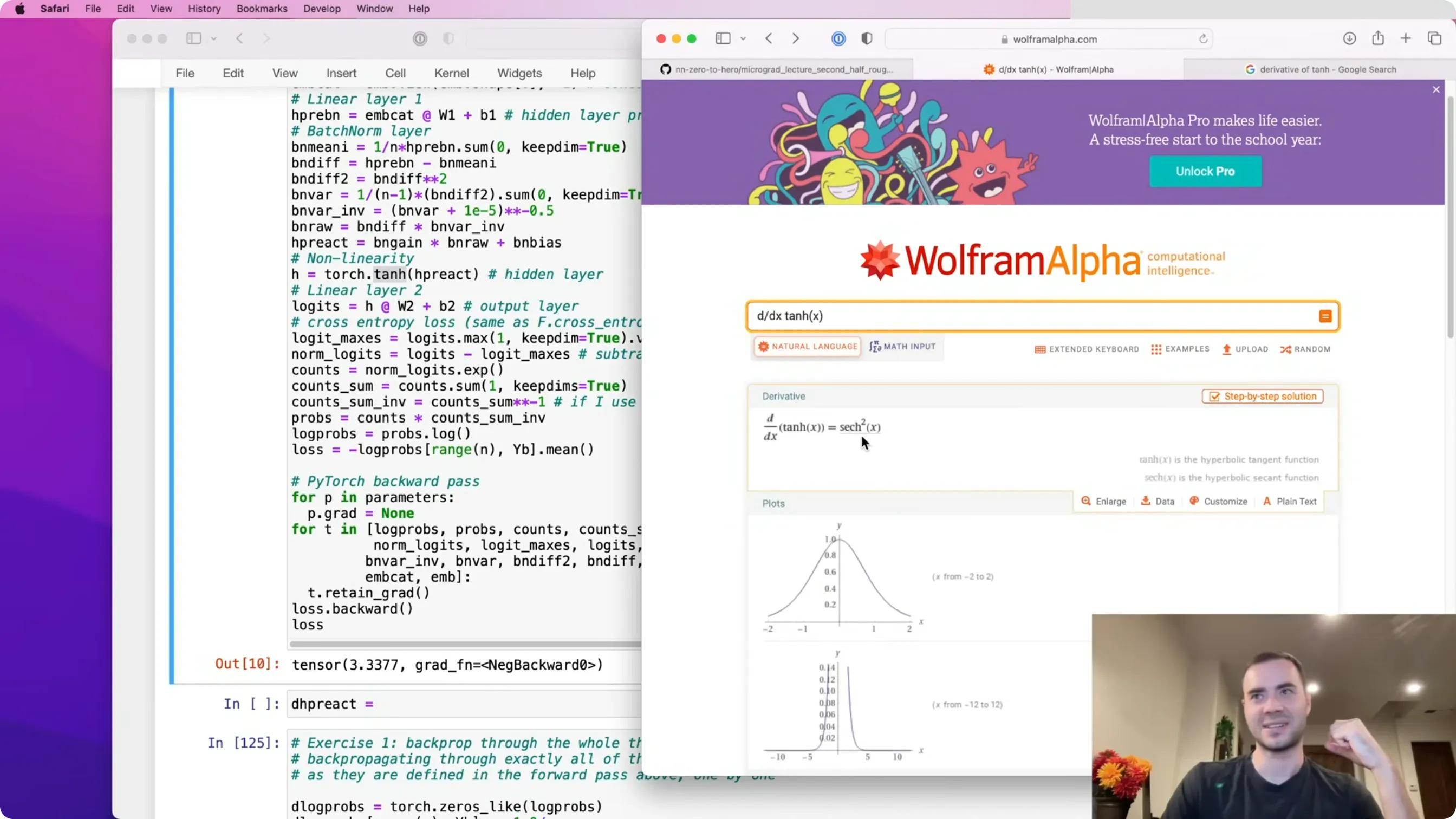Viewport: 1456px width, 819px height.
Task: Click the Share icon in Safari toolbar
Action: [x=1378, y=38]
